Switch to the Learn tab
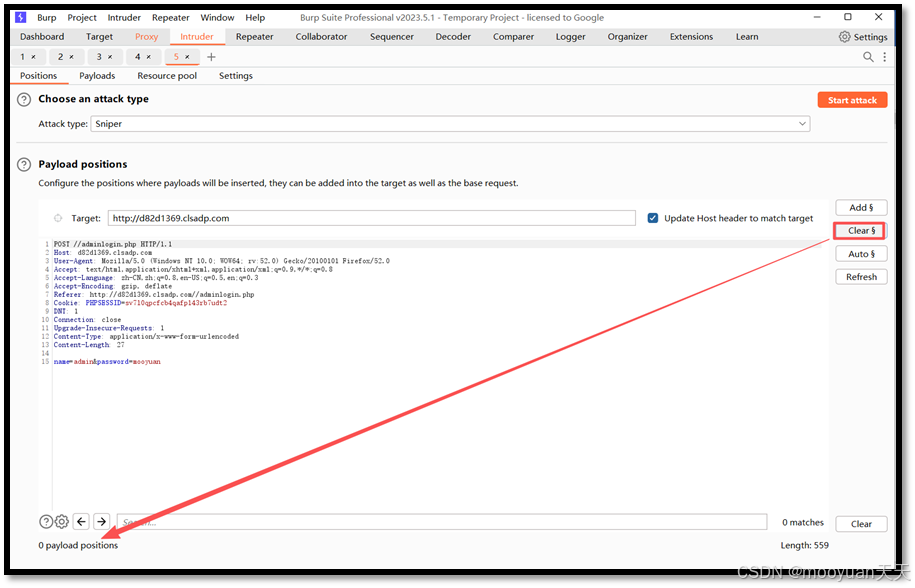Screen dimensions: 915x588 (x=747, y=37)
